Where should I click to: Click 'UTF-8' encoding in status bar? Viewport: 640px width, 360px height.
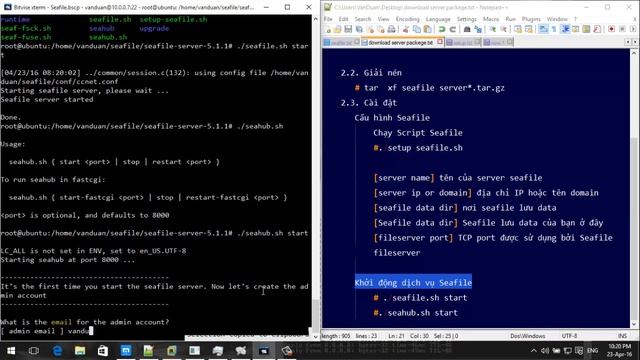[569, 336]
